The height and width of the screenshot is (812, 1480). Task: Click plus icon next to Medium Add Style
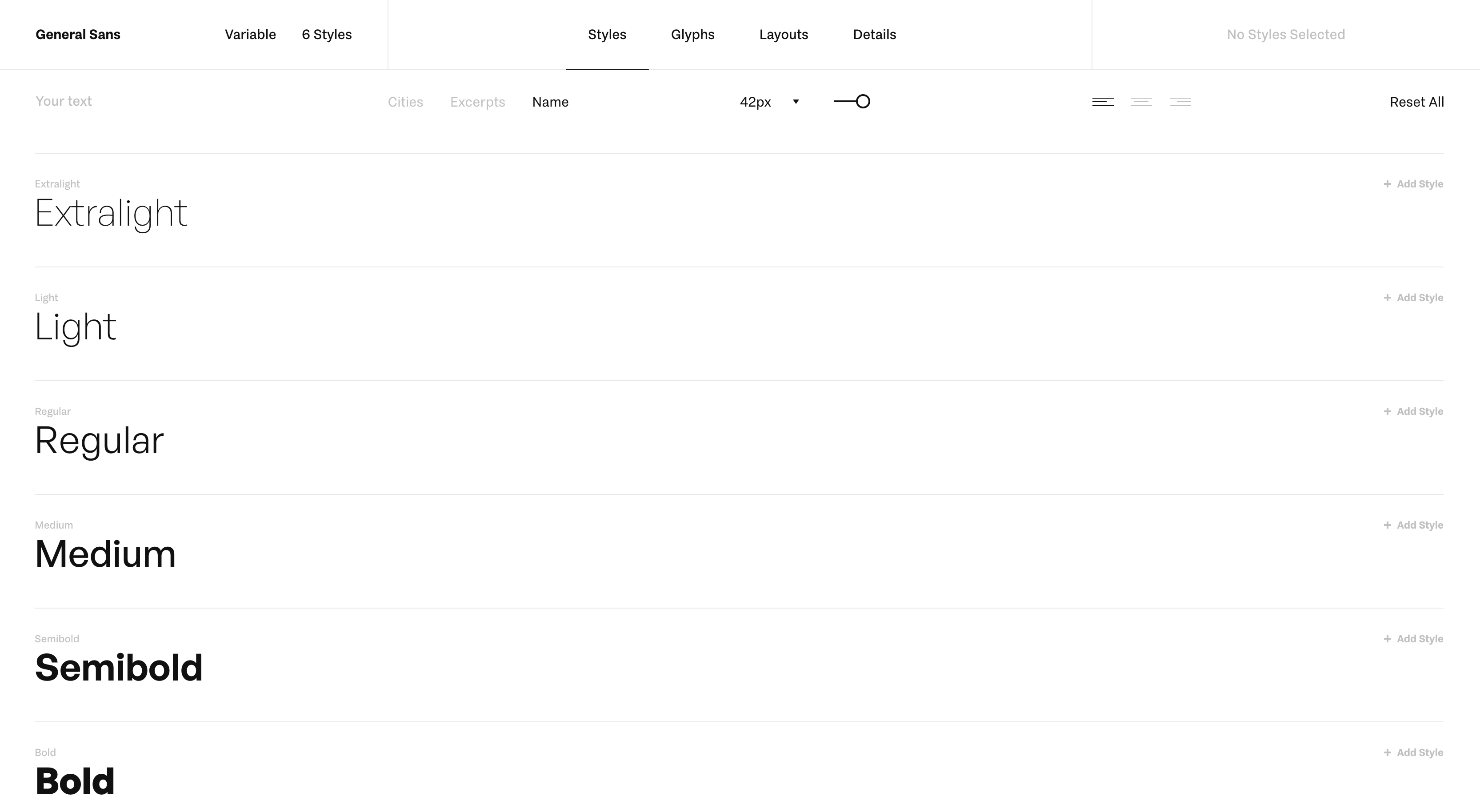tap(1387, 525)
